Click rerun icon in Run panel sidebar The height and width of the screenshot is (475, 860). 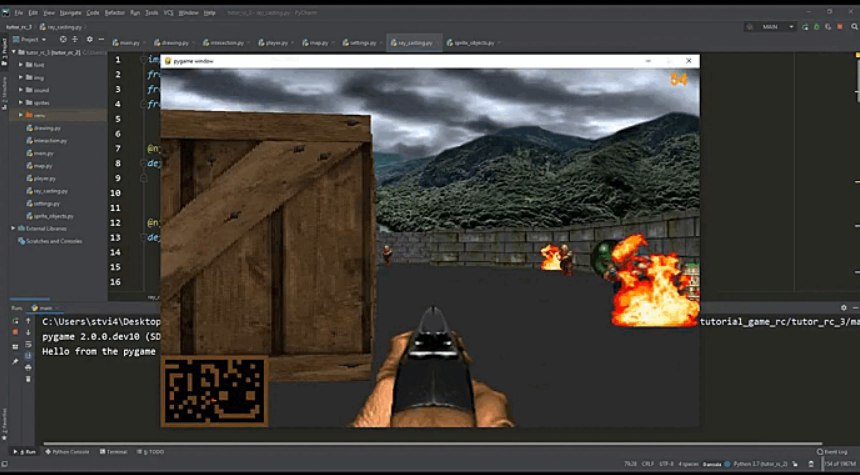pyautogui.click(x=15, y=320)
